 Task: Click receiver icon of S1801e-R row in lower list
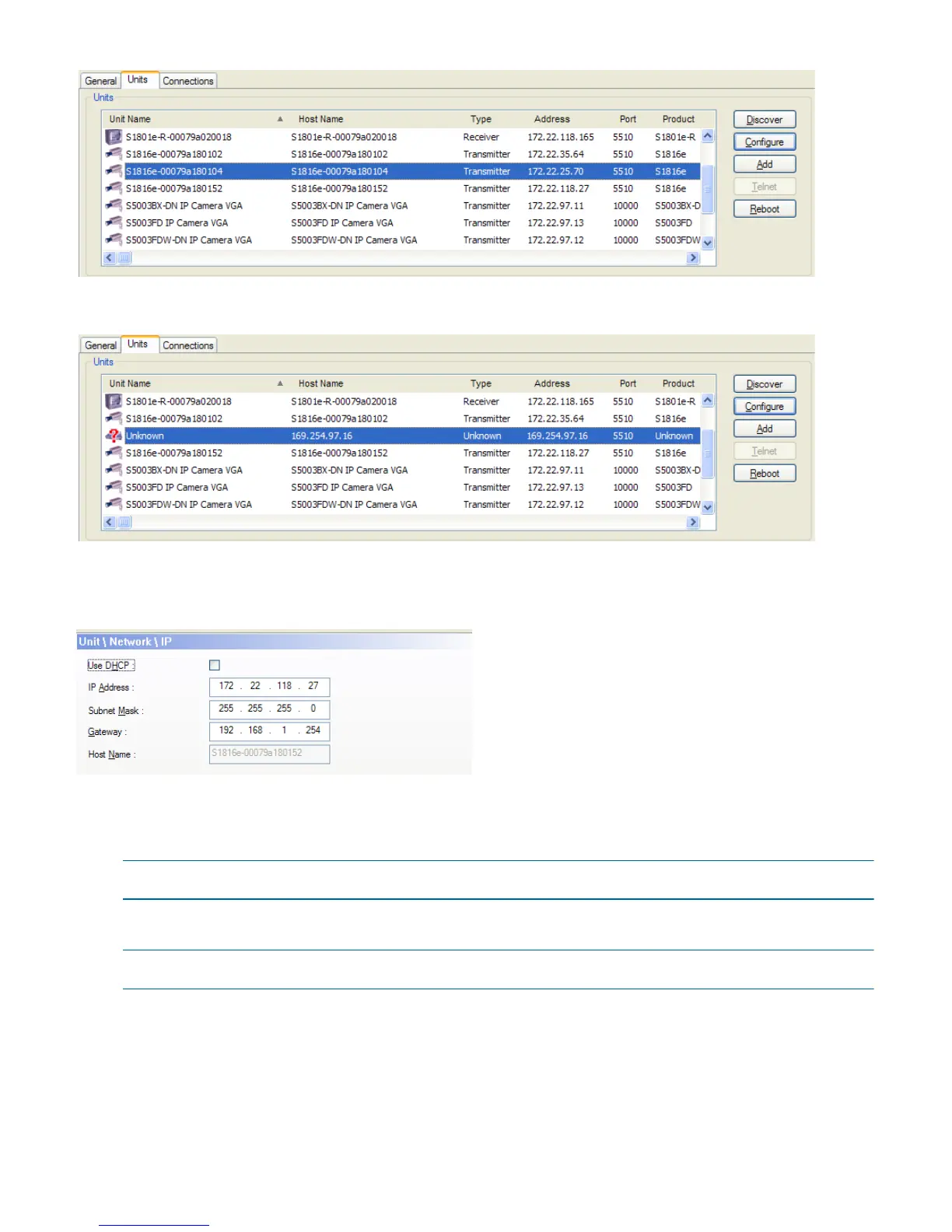coord(114,401)
